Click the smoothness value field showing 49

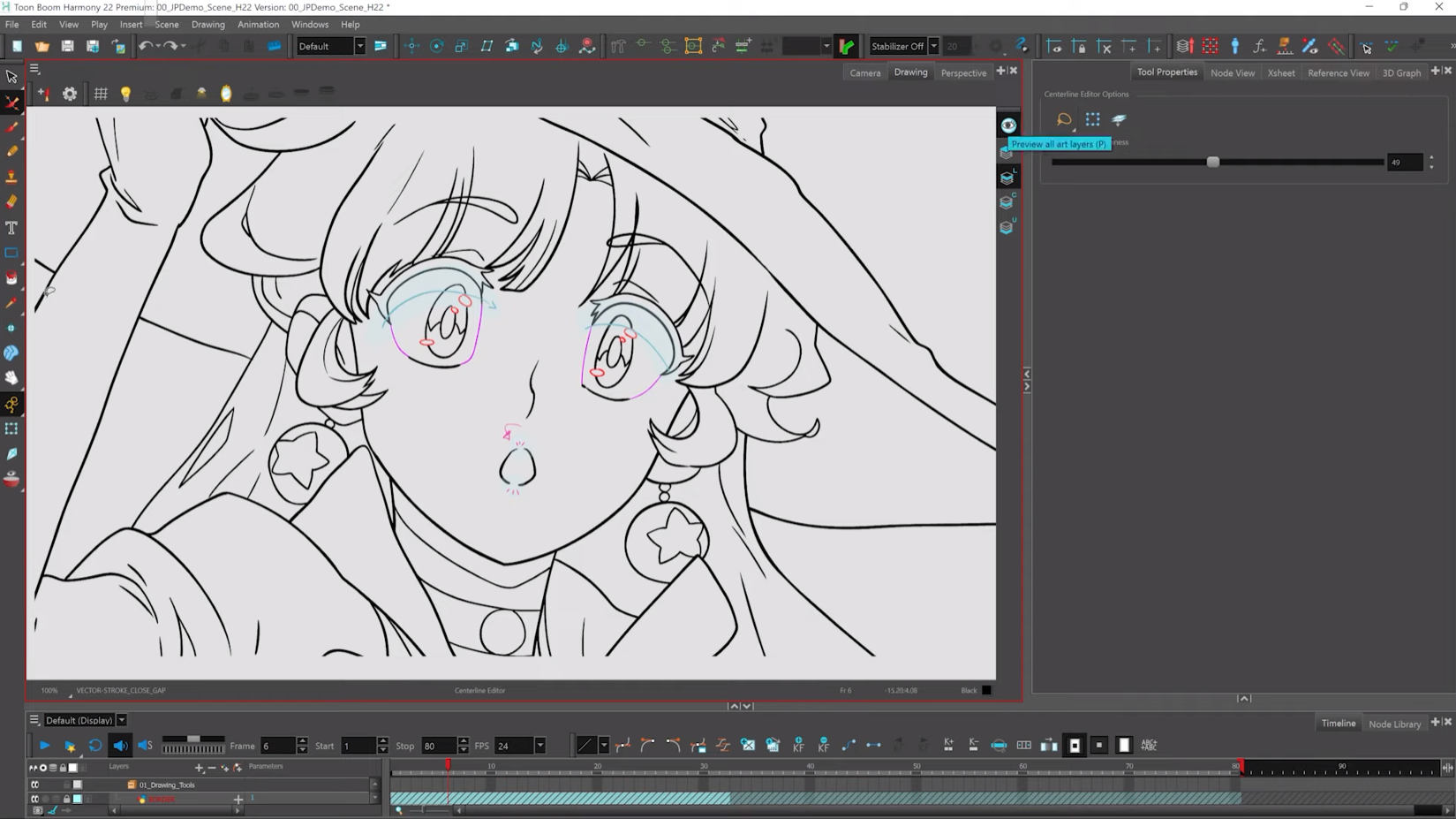[x=1405, y=163]
